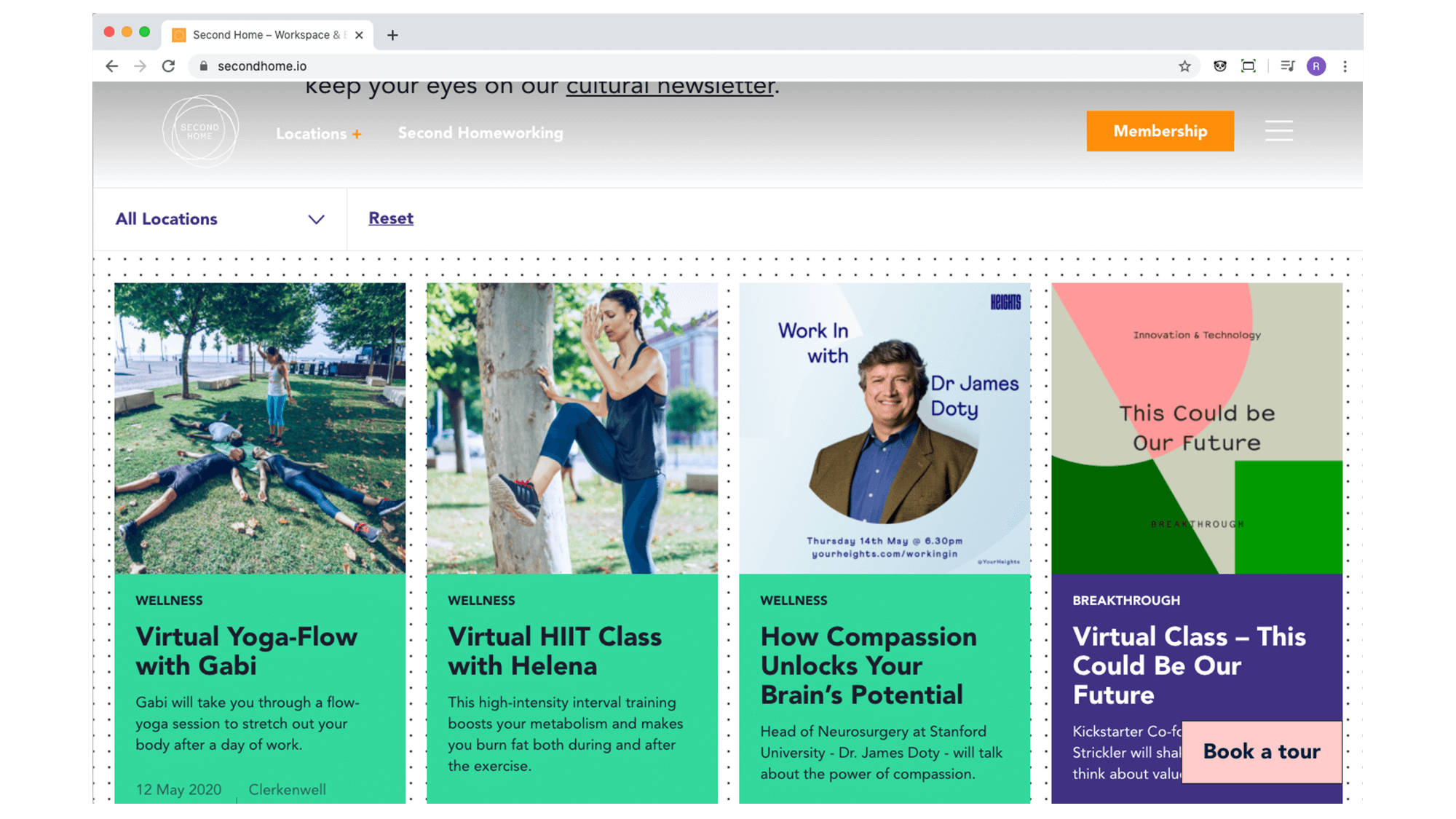Bookmark page with the star icon
1456x819 pixels.
click(1184, 66)
